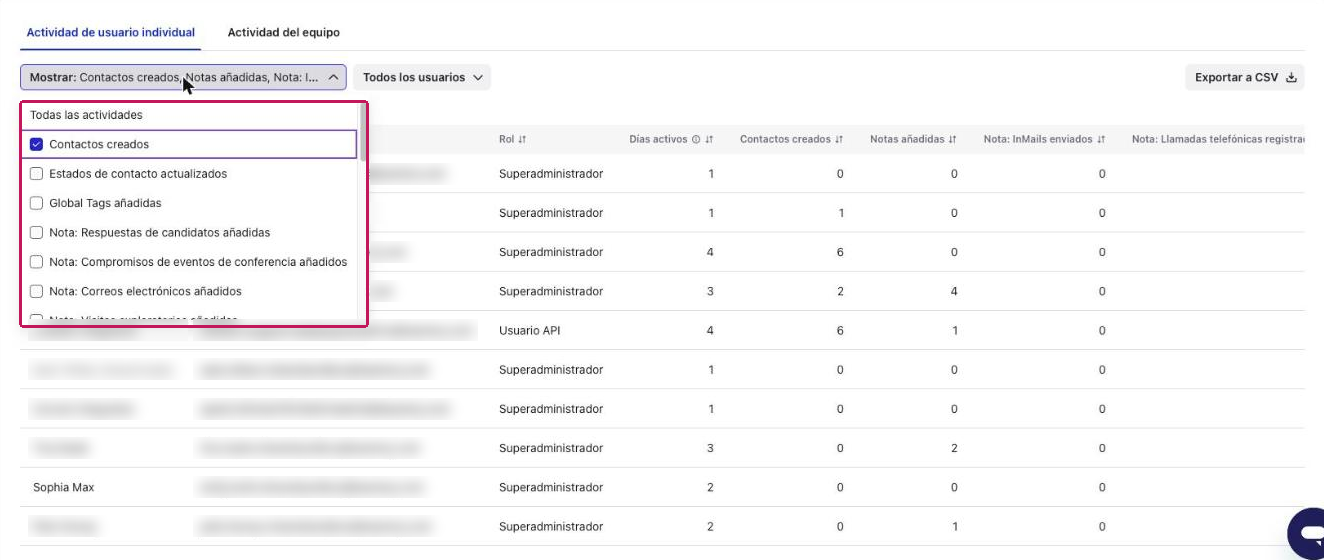Select the Sophia Max user row

[x=662, y=487]
